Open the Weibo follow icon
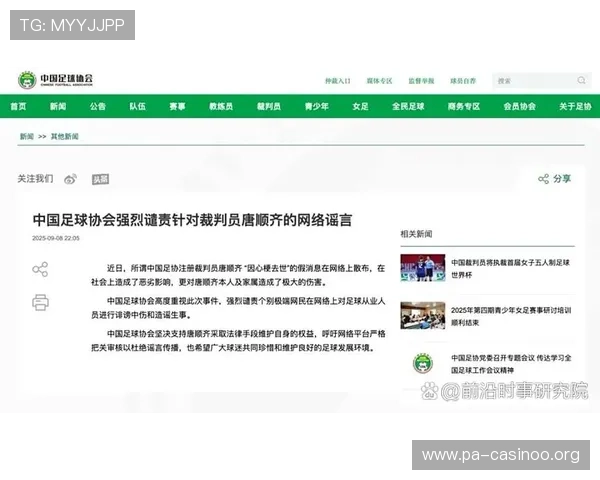Image resolution: width=600 pixels, height=480 pixels. pyautogui.click(x=70, y=179)
